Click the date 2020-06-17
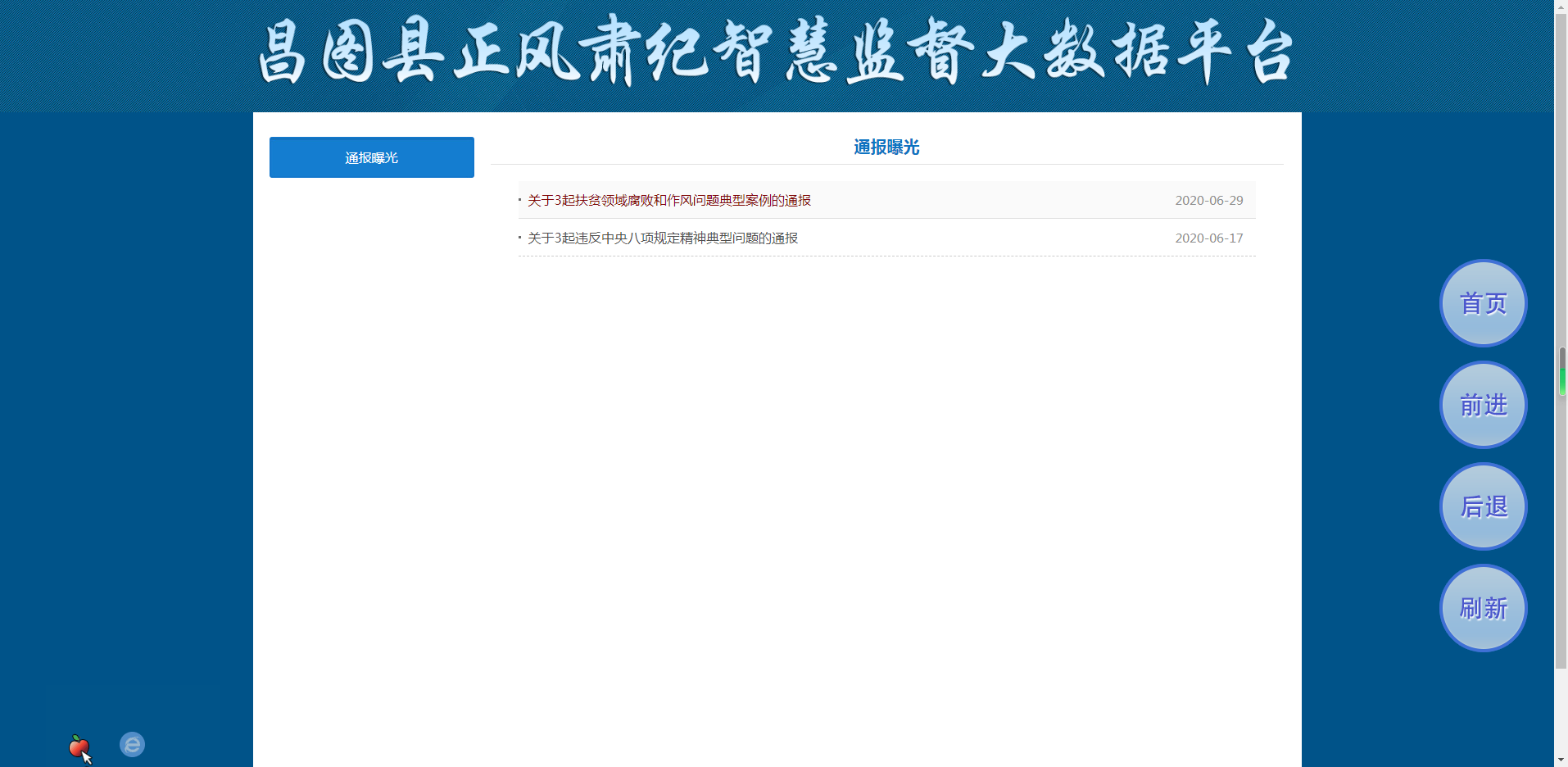The width and height of the screenshot is (1568, 767). [1208, 238]
